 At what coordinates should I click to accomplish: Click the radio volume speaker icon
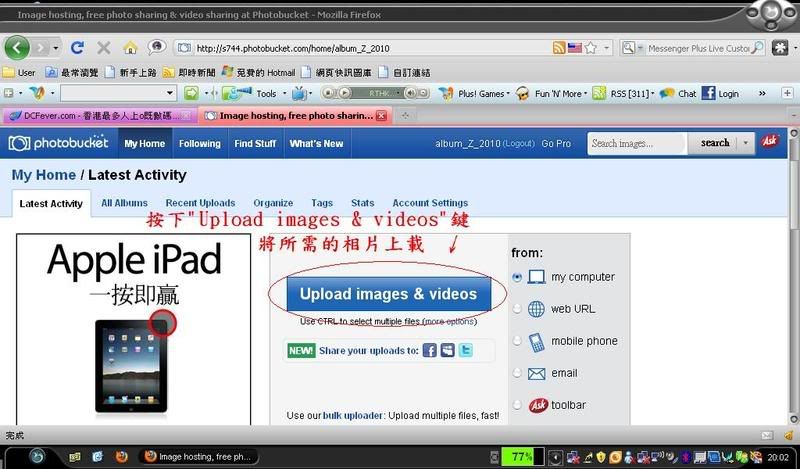410,93
